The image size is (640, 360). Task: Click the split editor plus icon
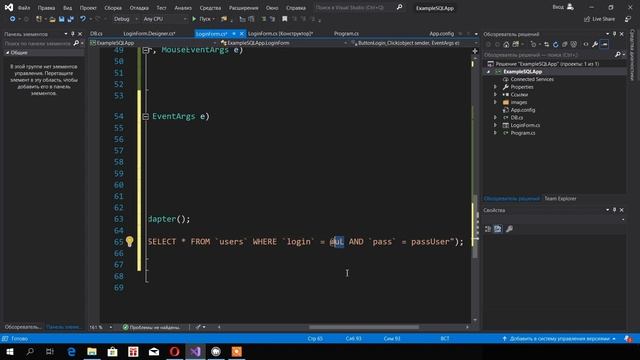point(475,51)
